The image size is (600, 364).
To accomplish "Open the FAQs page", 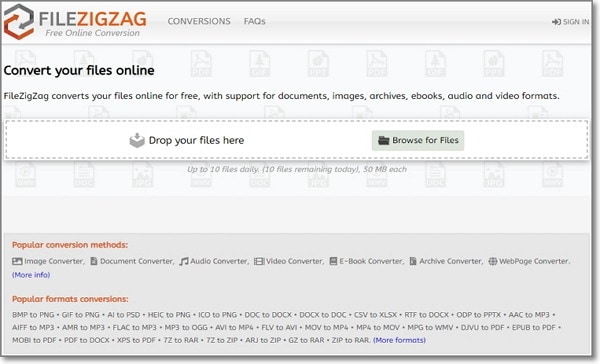I will point(254,21).
